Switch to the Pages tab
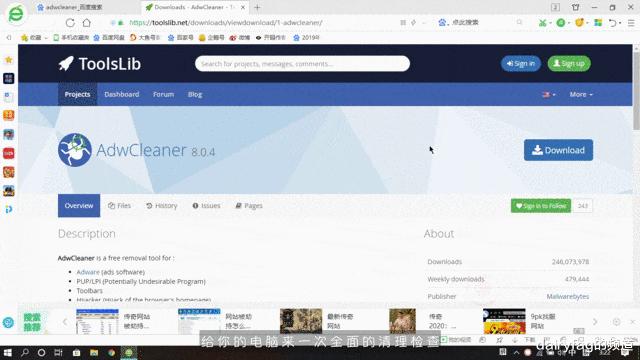Screen dimensions: 640x360 point(249,206)
